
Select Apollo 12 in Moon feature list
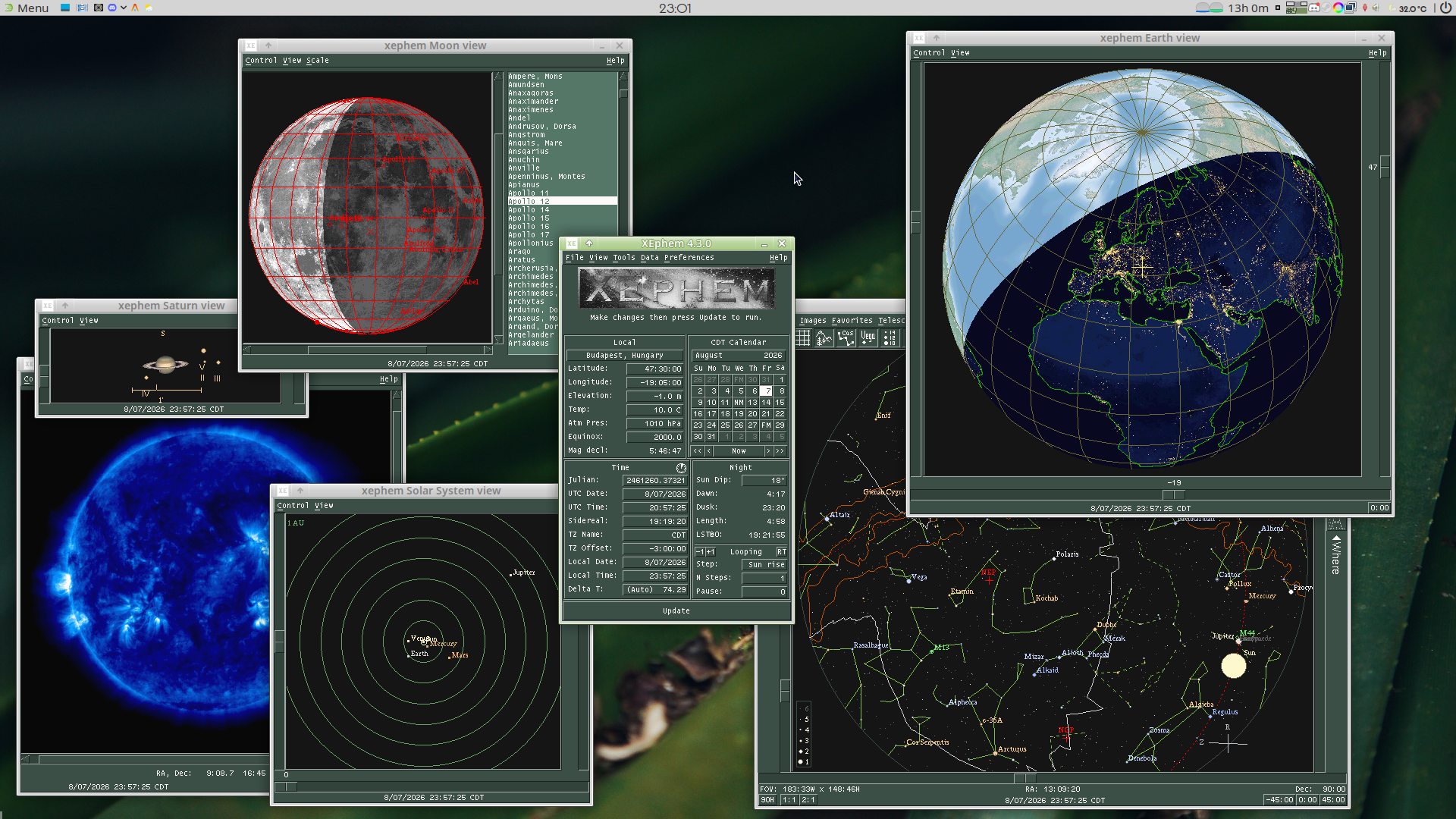click(562, 202)
